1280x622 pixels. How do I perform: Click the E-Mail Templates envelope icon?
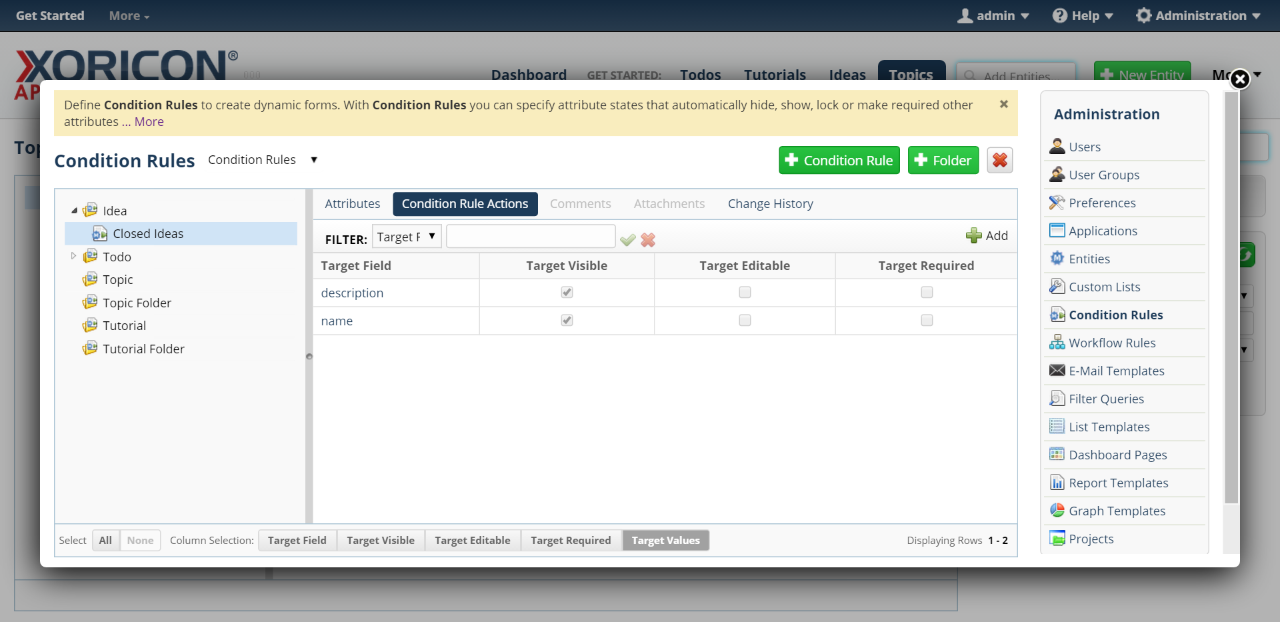1057,371
